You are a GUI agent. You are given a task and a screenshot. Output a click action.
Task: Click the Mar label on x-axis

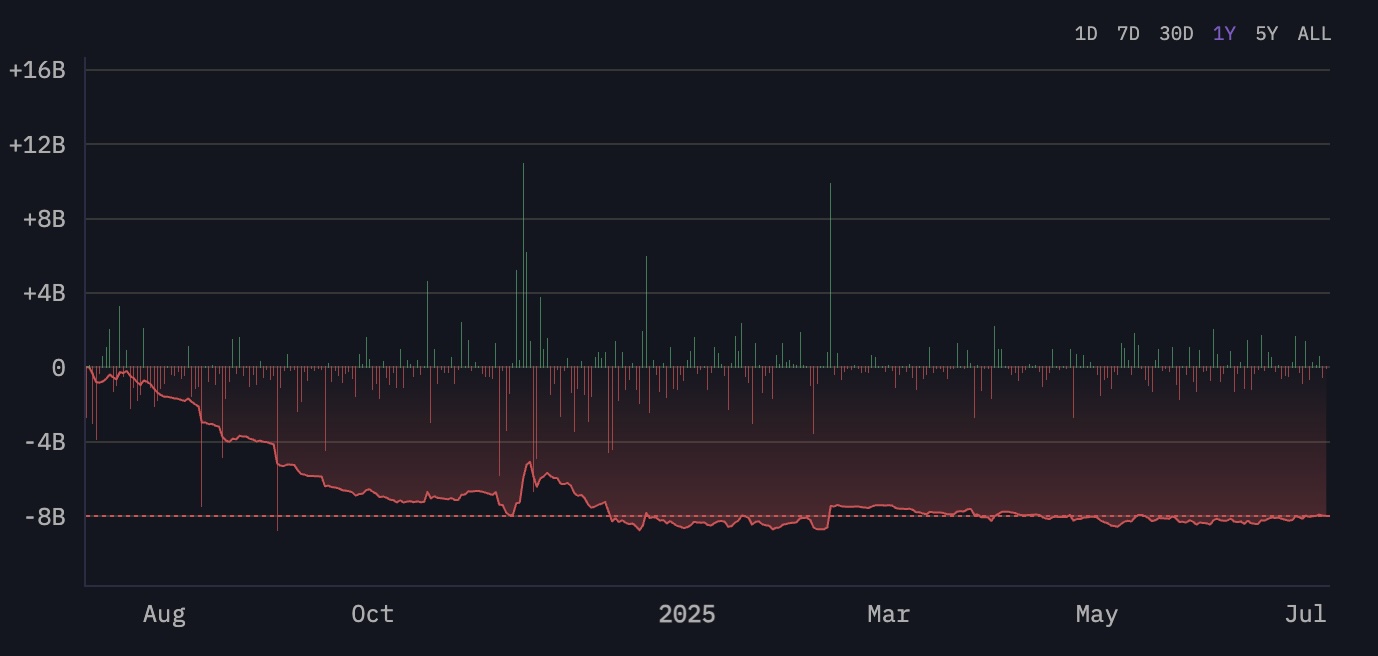click(888, 614)
